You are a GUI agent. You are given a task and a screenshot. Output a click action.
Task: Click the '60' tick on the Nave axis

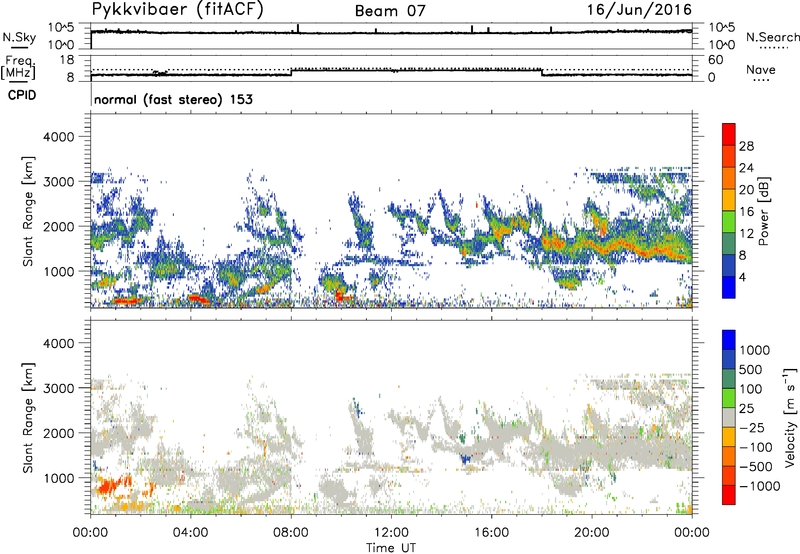[x=715, y=60]
